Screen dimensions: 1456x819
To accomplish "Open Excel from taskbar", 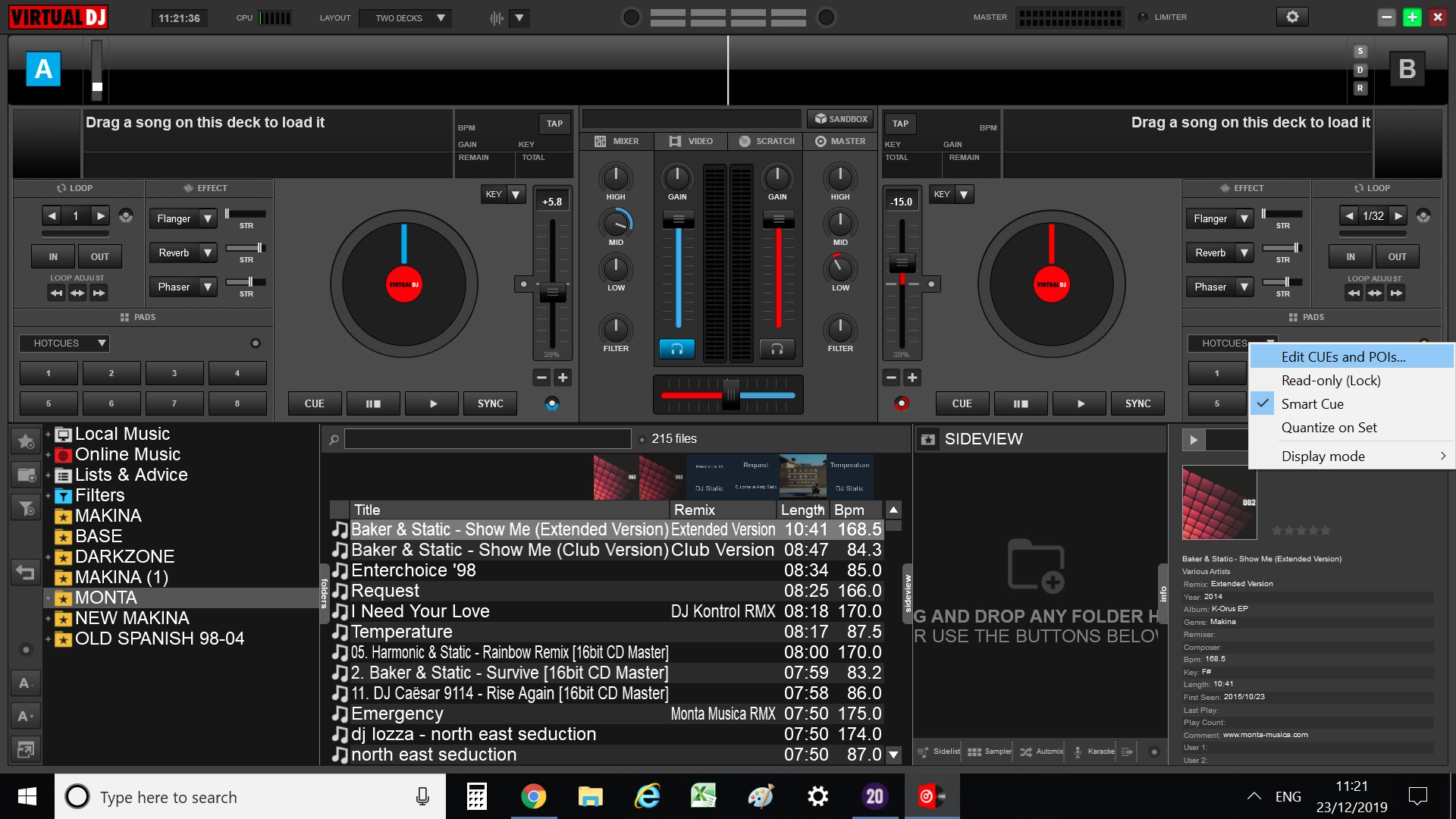I will click(704, 796).
